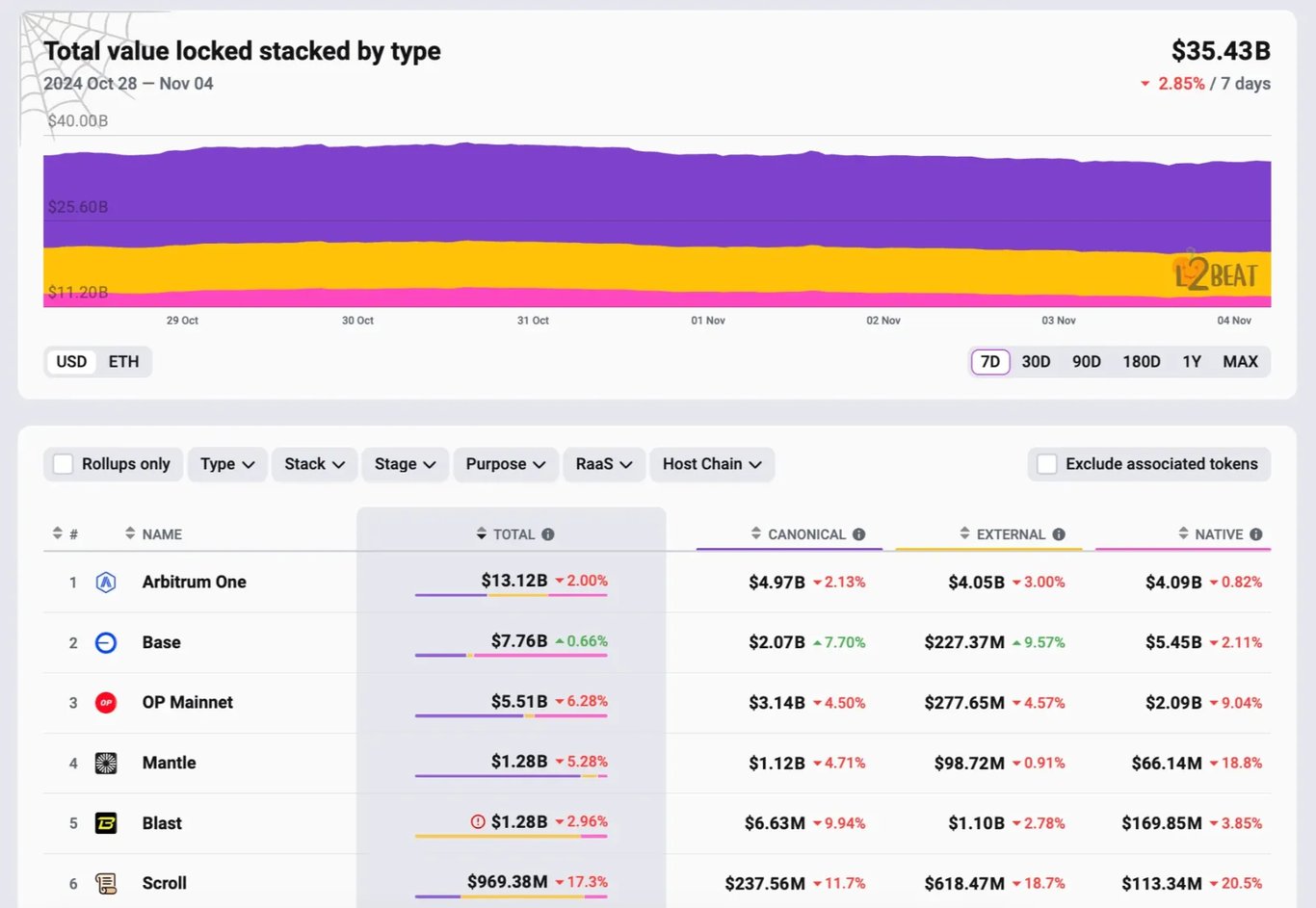The width and height of the screenshot is (1316, 908).
Task: Click the warning icon next to Blast total
Action: pyautogui.click(x=478, y=821)
